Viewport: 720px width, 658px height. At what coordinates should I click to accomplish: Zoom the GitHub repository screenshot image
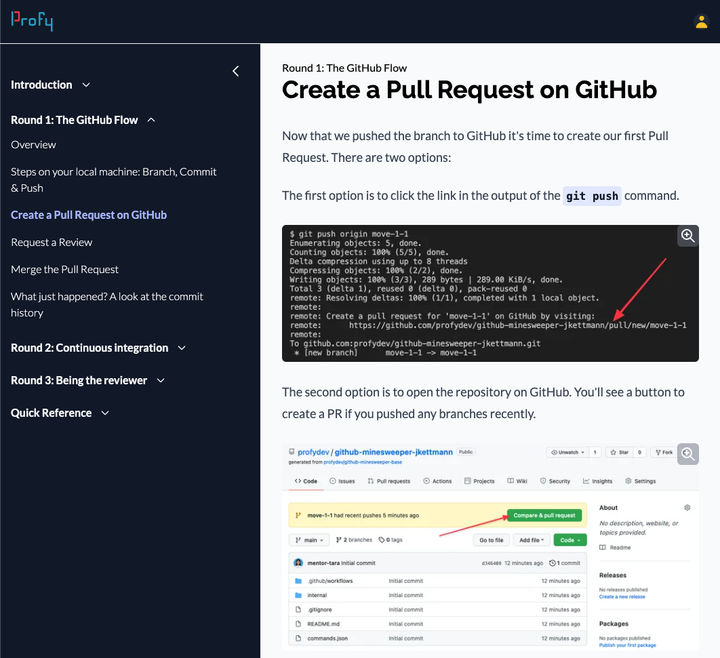(x=687, y=454)
